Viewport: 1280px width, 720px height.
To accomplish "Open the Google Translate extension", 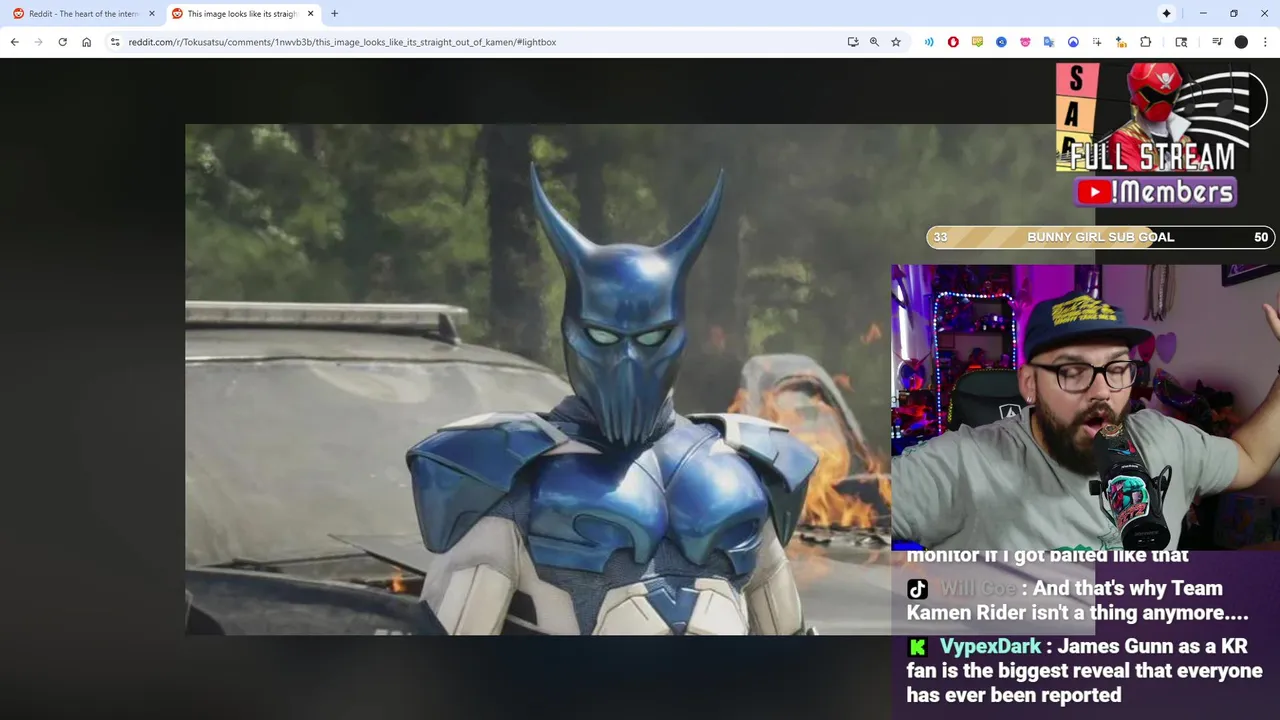I will [x=1049, y=42].
